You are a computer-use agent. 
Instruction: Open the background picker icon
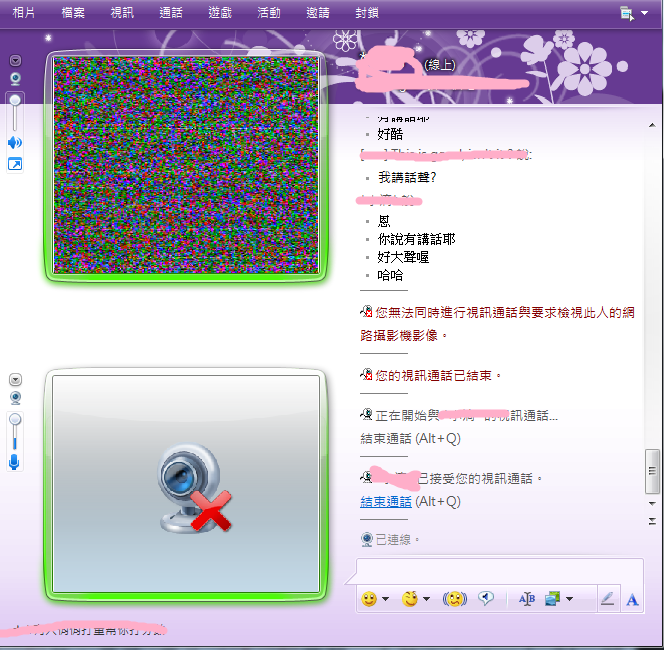pyautogui.click(x=553, y=599)
